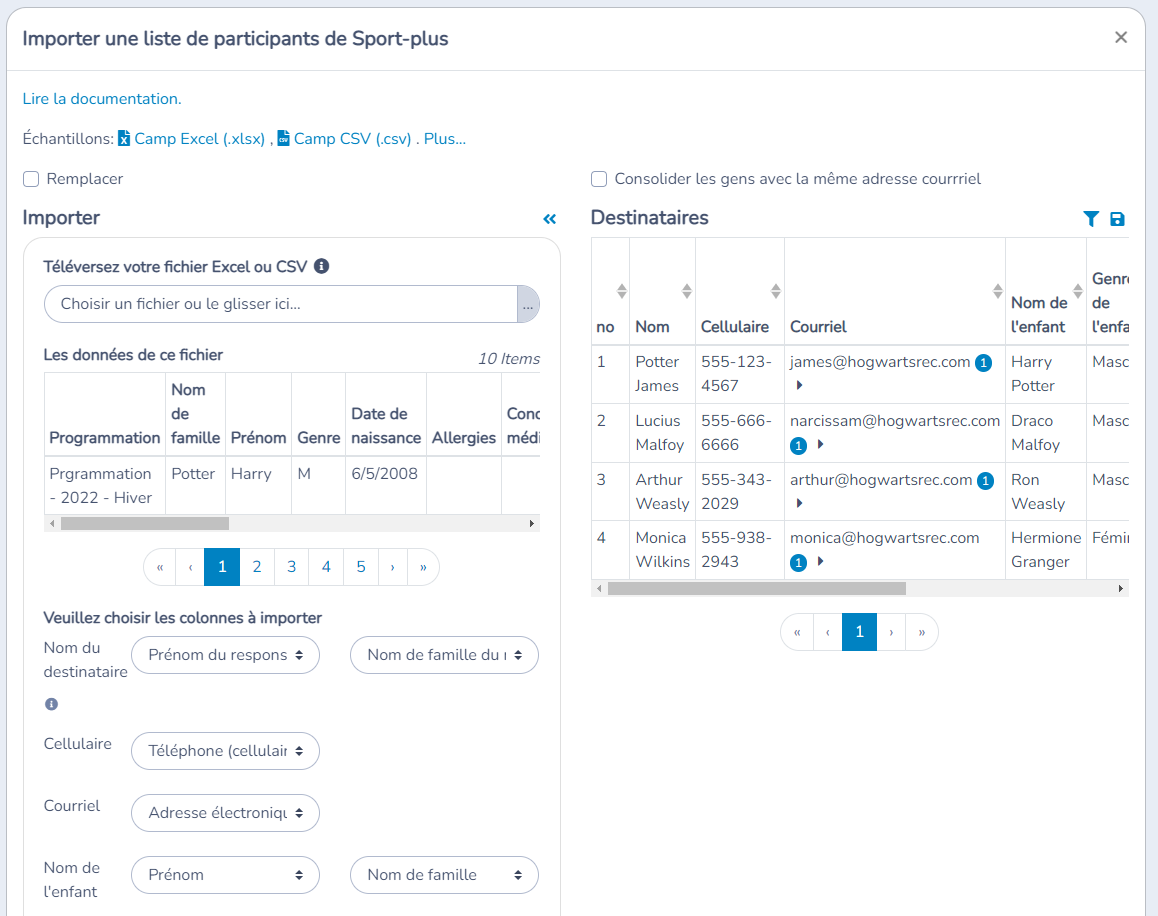The image size is (1158, 916).
Task: Go to previous page of file data
Action: (x=191, y=567)
